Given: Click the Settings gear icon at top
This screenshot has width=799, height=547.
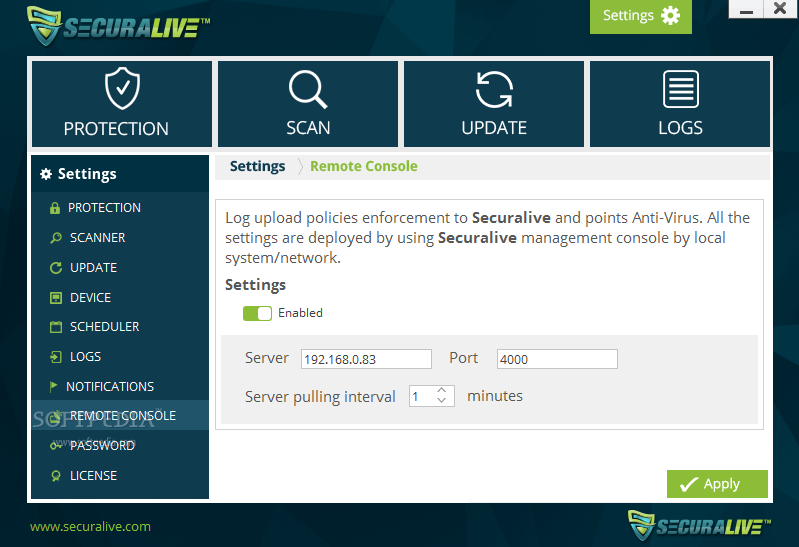Looking at the screenshot, I should (671, 16).
